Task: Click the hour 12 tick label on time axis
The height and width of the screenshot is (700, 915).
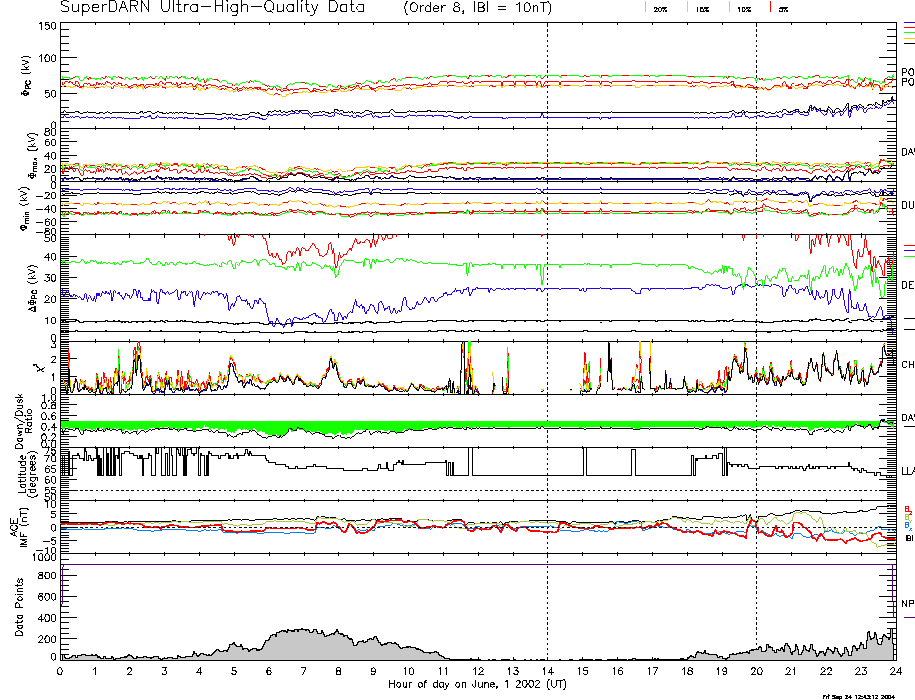Action: 478,672
